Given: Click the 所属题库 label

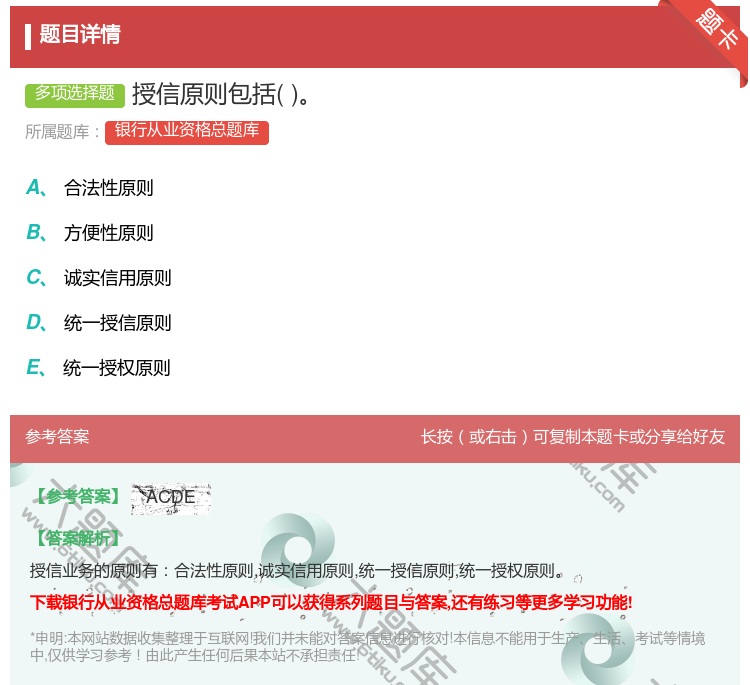Looking at the screenshot, I should [62, 132].
